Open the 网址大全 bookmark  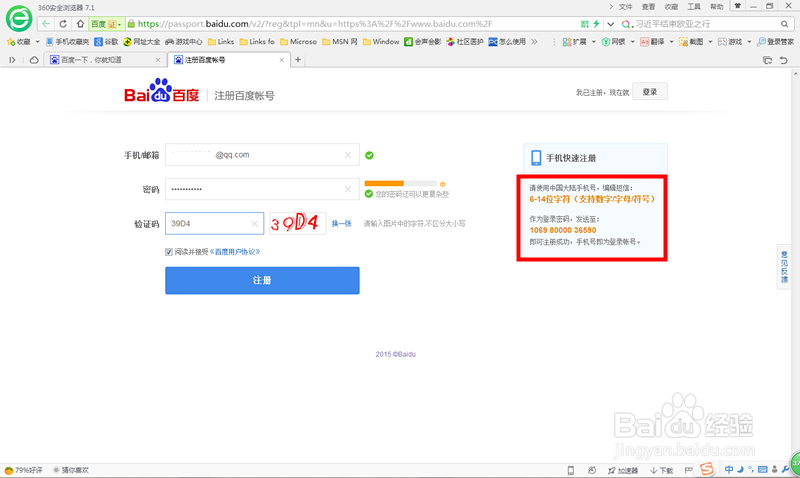point(141,42)
